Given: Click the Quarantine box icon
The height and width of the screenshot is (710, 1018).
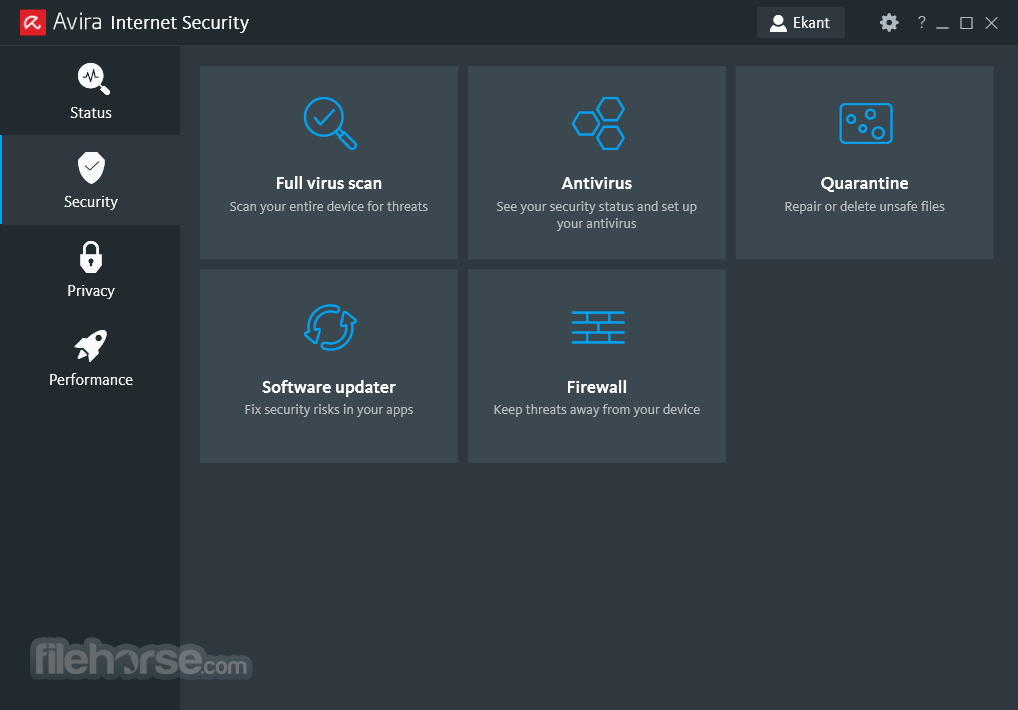Looking at the screenshot, I should click(x=865, y=123).
